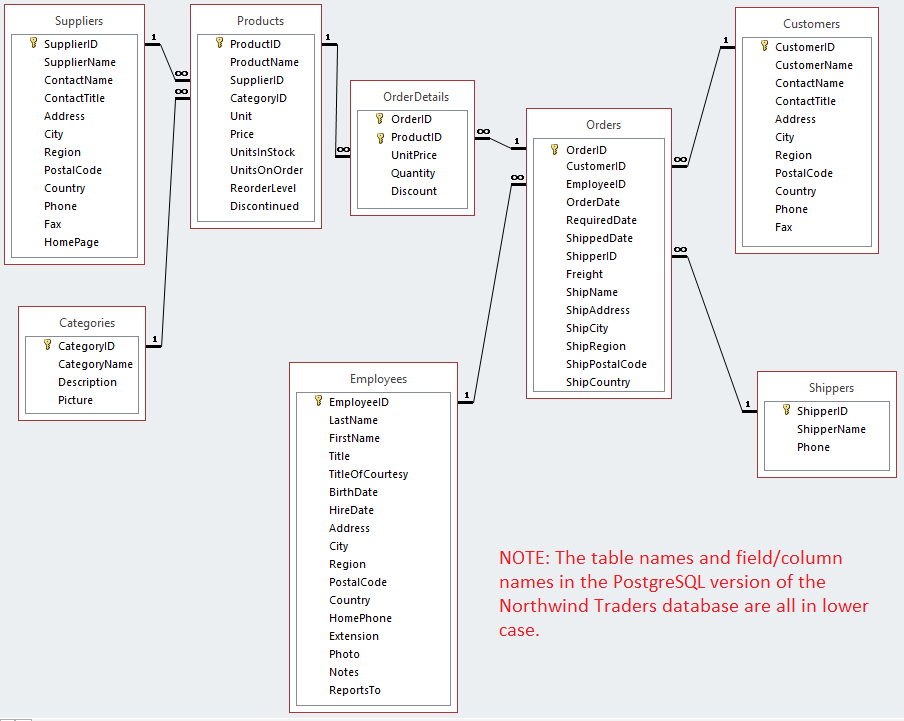Select the key icon for OrderID in Orders
Screen dimensions: 904x721
(553, 148)
